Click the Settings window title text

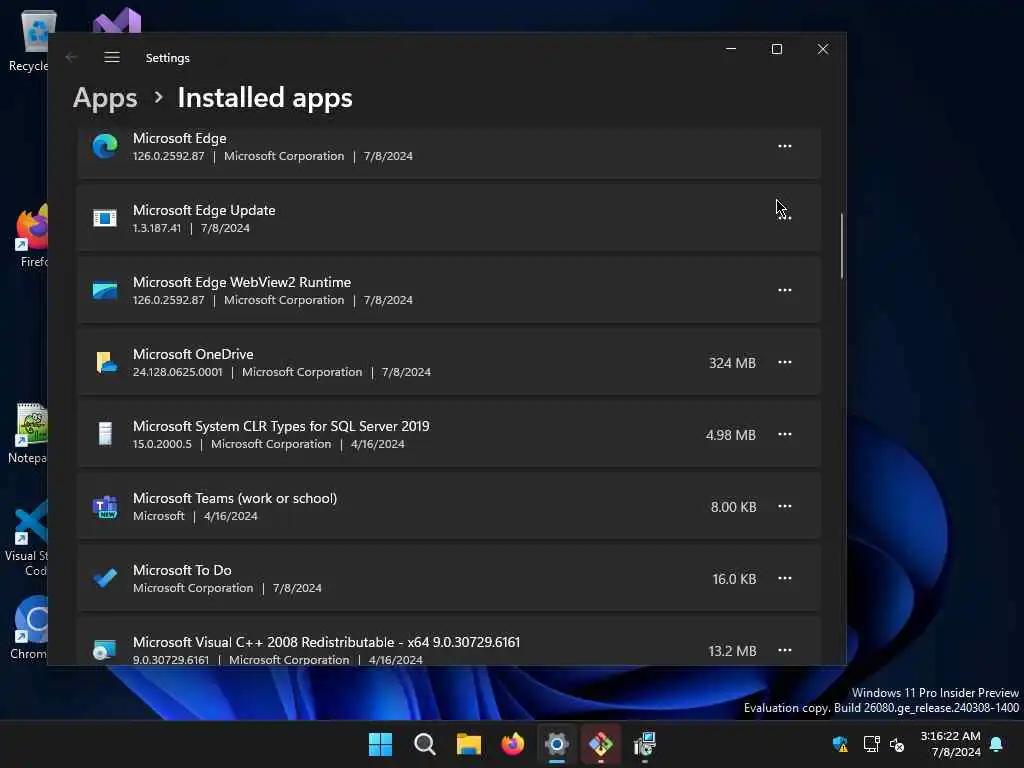point(168,58)
